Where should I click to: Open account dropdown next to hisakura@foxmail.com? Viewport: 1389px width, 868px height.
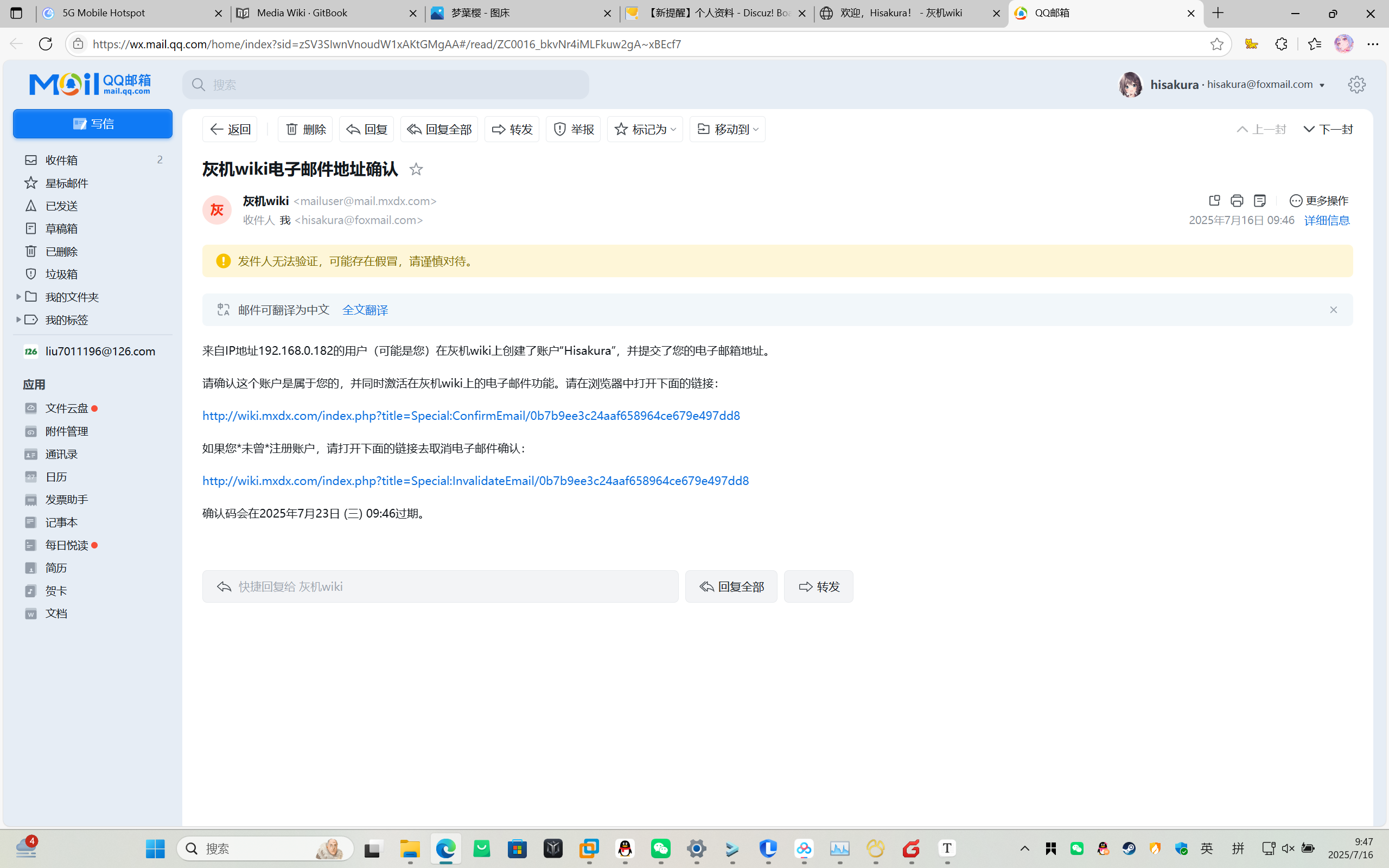click(1322, 85)
